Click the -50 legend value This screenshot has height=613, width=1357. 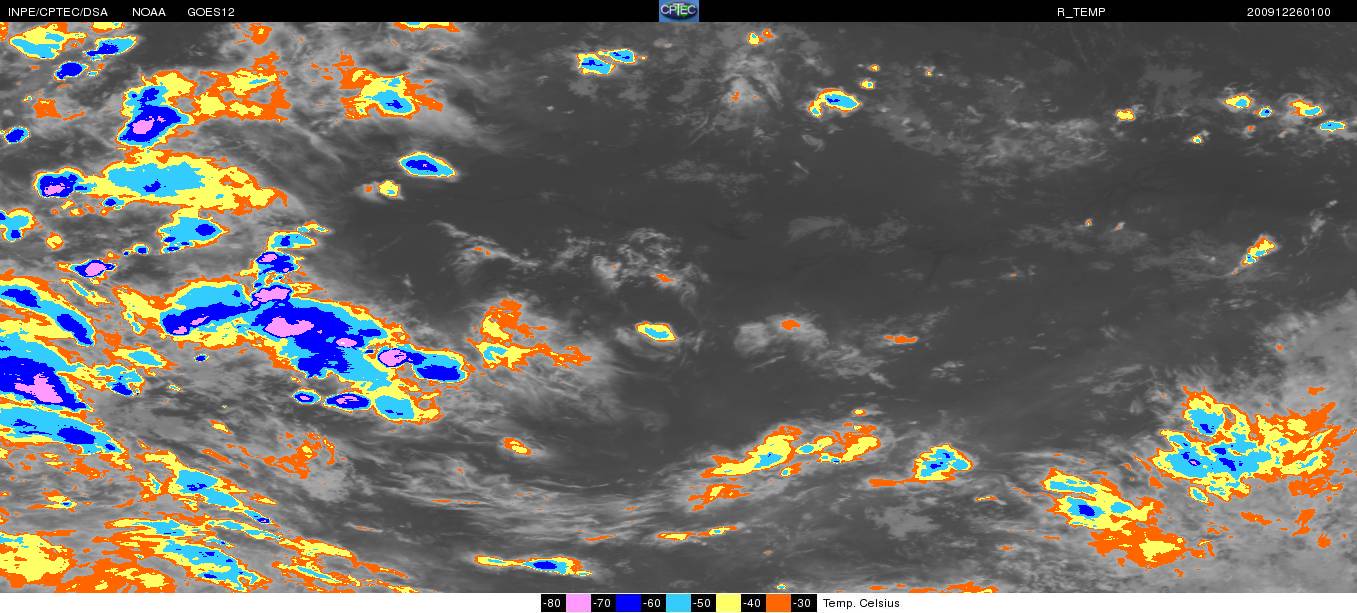click(703, 603)
